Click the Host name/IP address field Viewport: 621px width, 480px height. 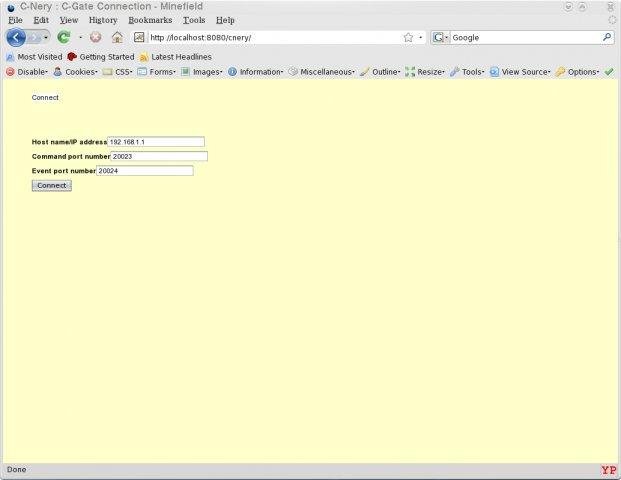click(x=156, y=142)
